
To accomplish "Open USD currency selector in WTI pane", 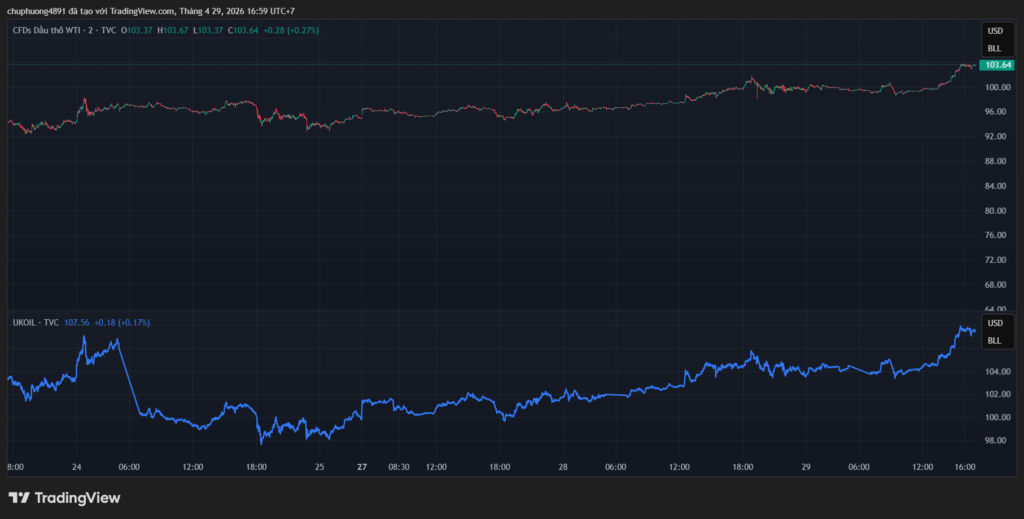I will click(994, 31).
